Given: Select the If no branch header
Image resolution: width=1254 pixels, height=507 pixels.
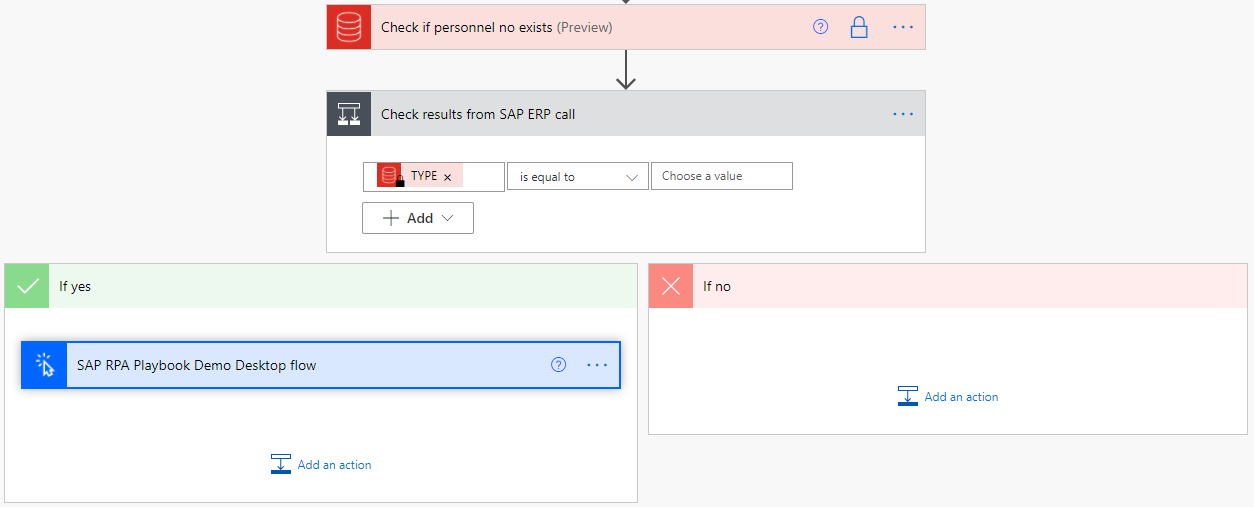Looking at the screenshot, I should (948, 286).
